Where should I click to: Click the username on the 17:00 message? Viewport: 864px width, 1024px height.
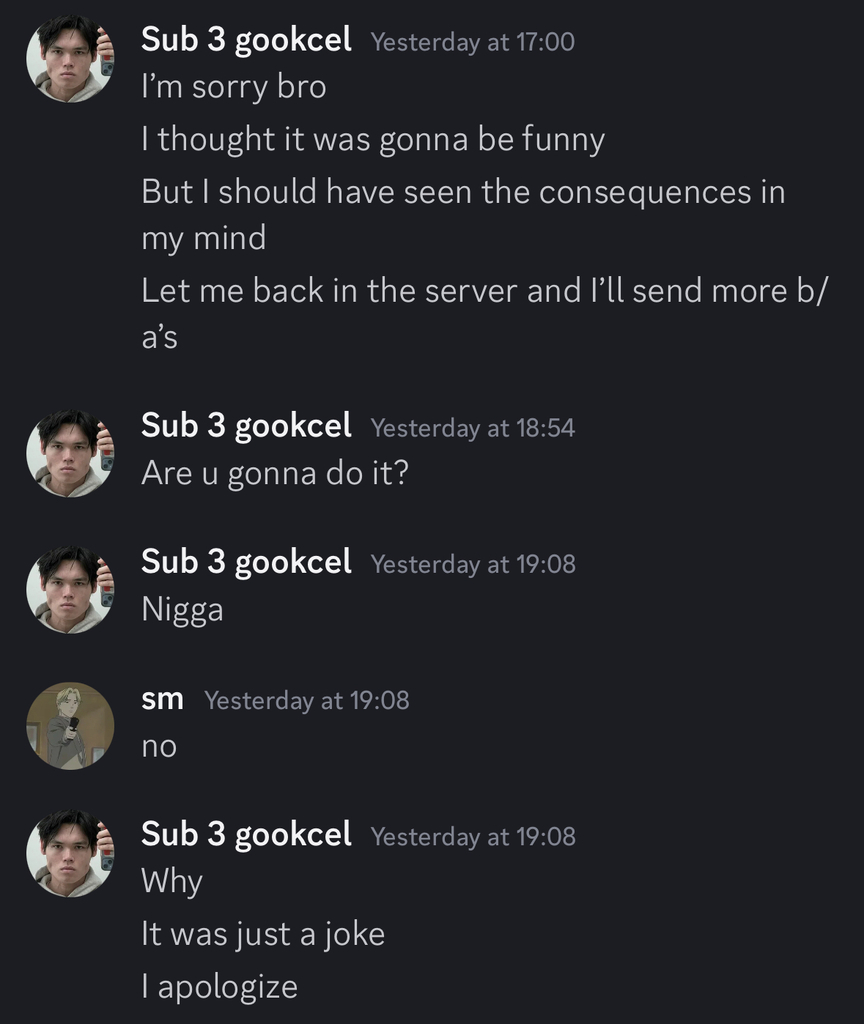[x=246, y=40]
